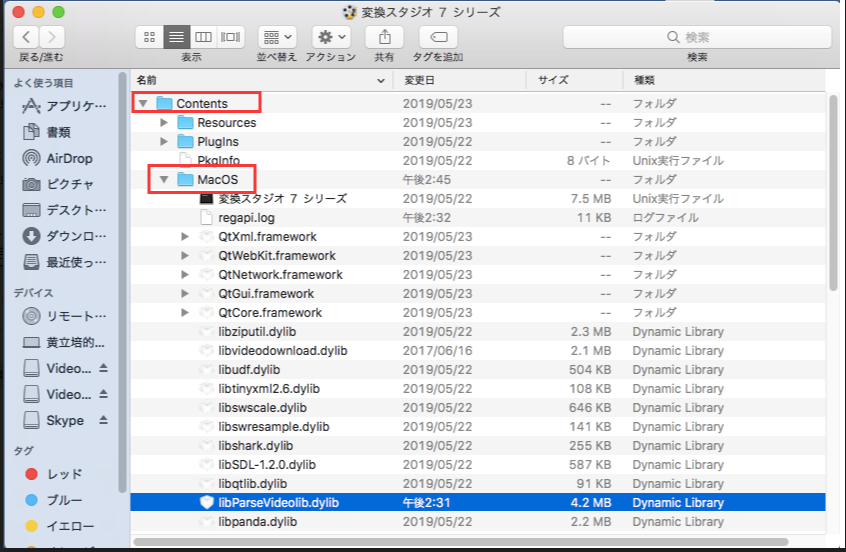The width and height of the screenshot is (846, 552).
Task: Focus the 検索 search field
Action: pos(697,37)
